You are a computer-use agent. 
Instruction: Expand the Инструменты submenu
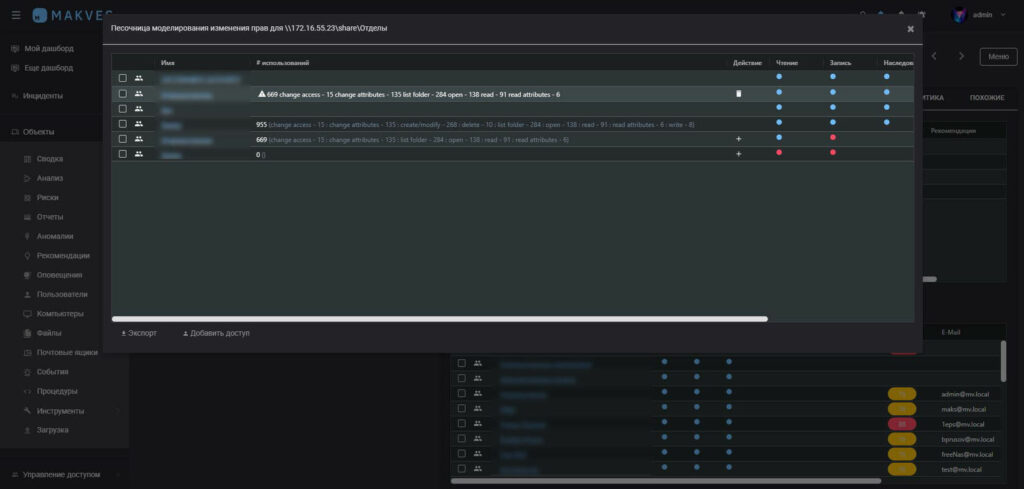pos(66,411)
